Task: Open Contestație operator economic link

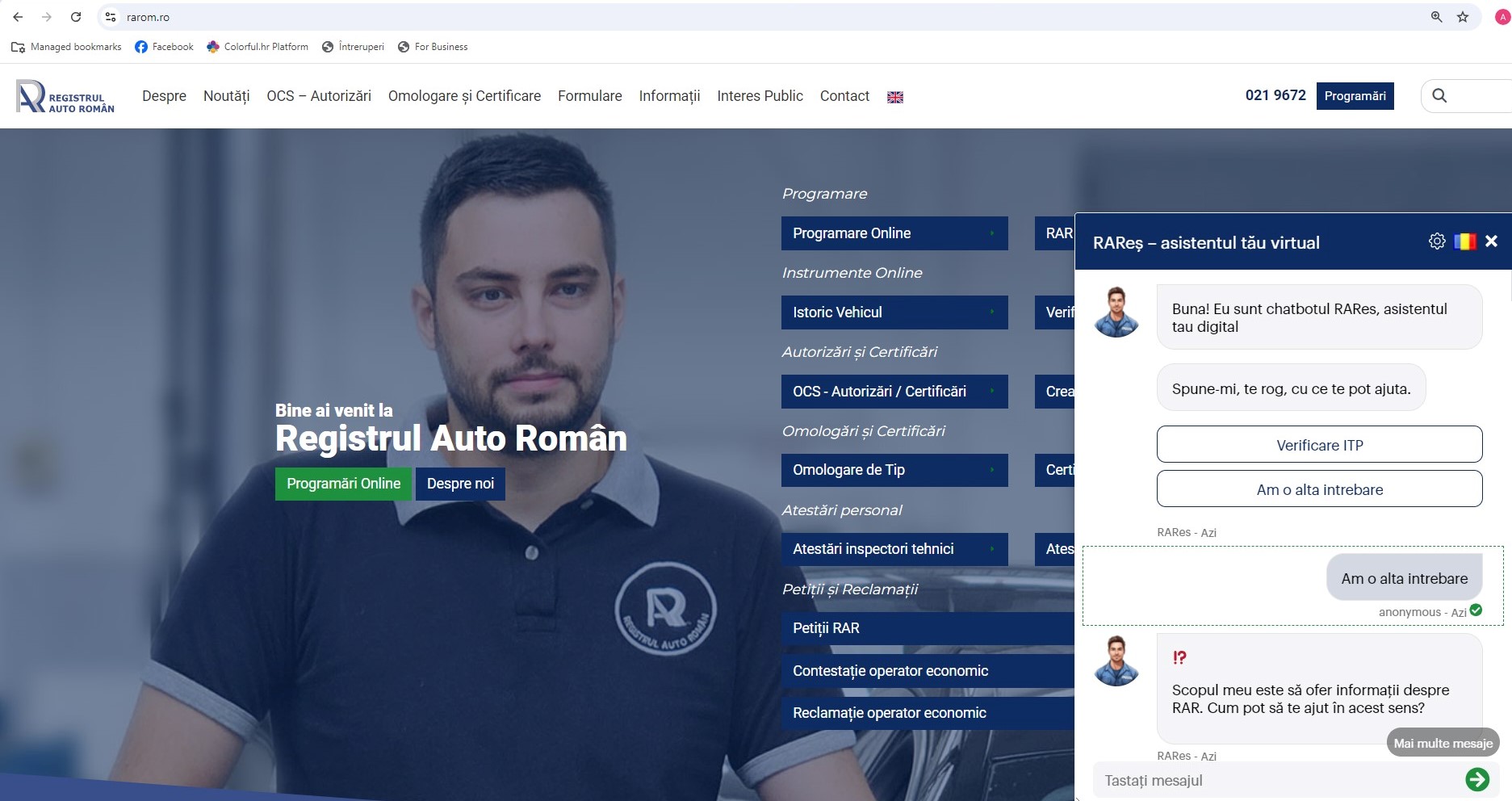Action: (x=928, y=671)
